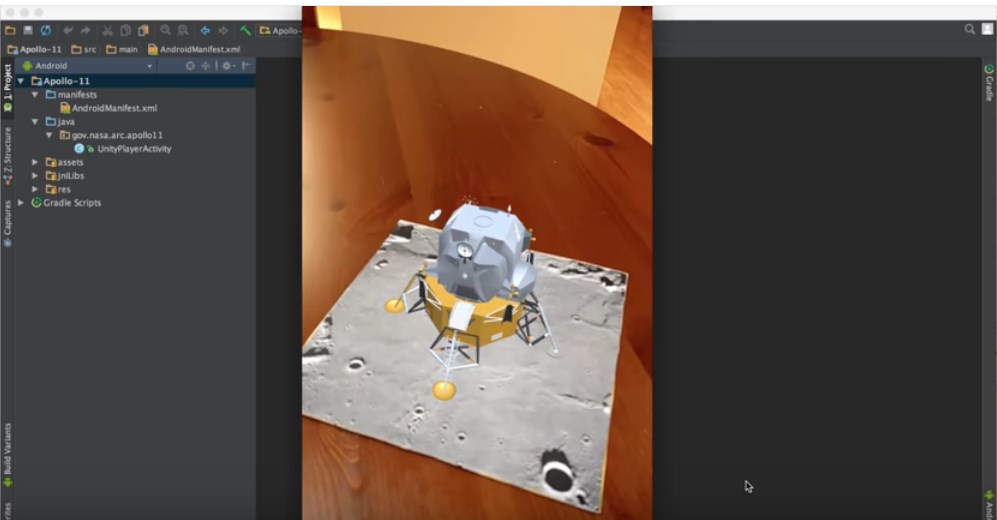This screenshot has height=520, width=997.
Task: Expand the jniLibs folder
Action: (x=35, y=175)
